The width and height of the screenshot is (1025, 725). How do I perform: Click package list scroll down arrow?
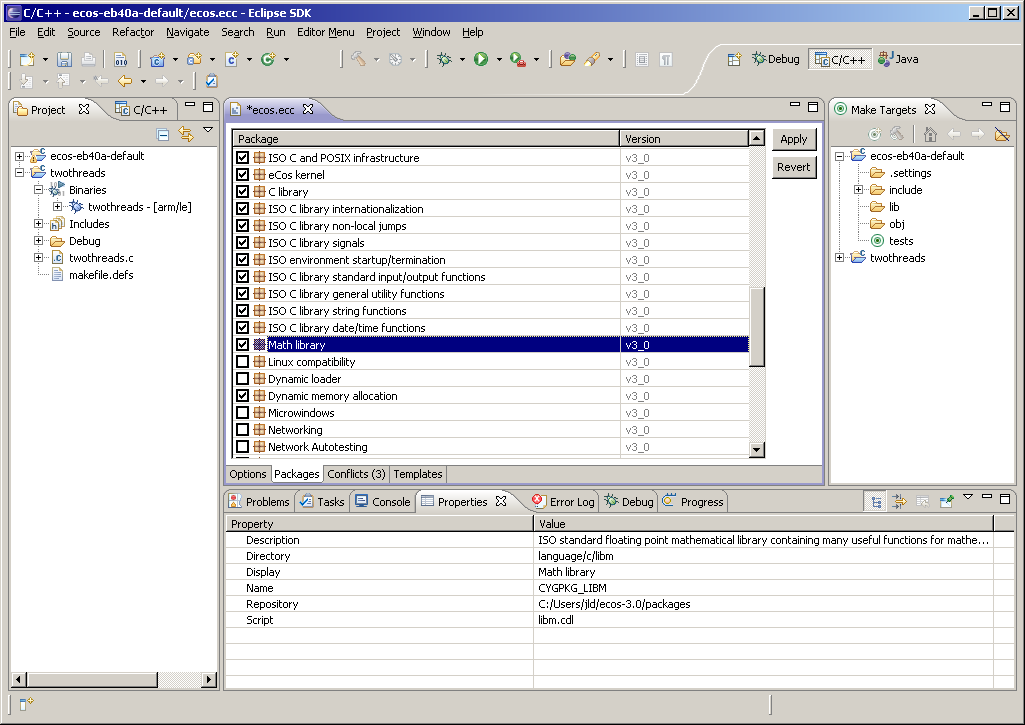coord(756,449)
